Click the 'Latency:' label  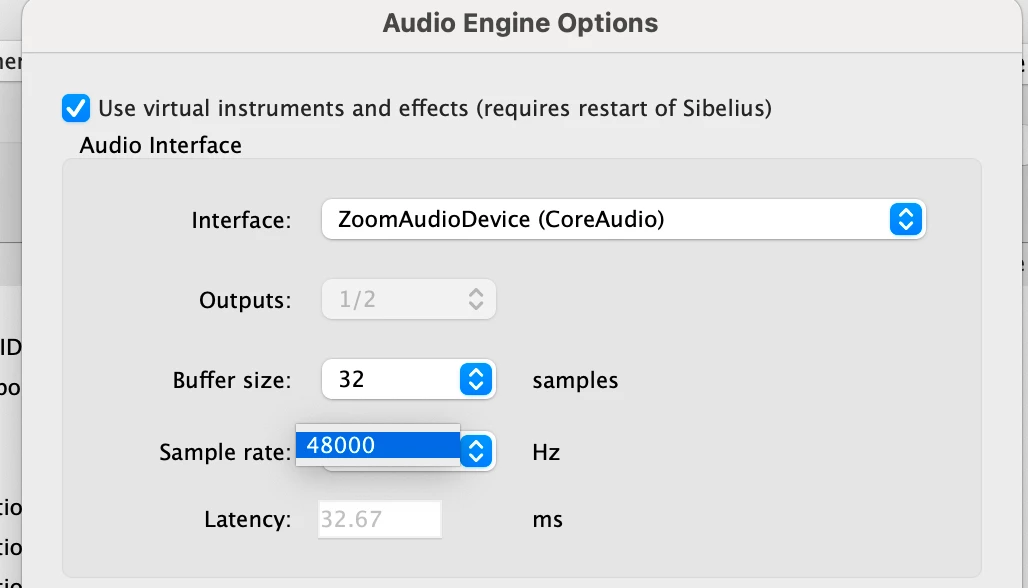point(248,520)
